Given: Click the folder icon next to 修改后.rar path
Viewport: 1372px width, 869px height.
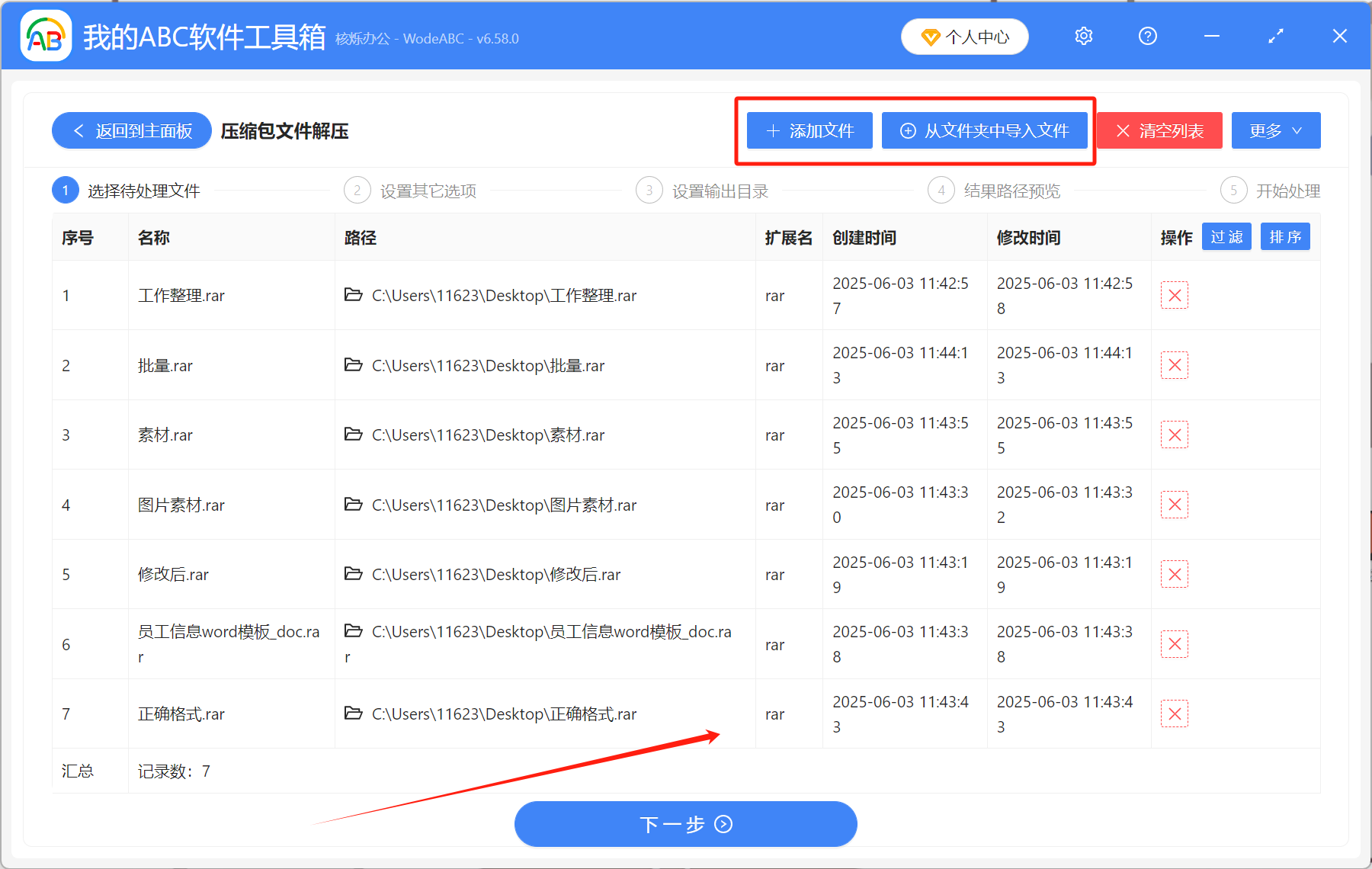Looking at the screenshot, I should [353, 574].
